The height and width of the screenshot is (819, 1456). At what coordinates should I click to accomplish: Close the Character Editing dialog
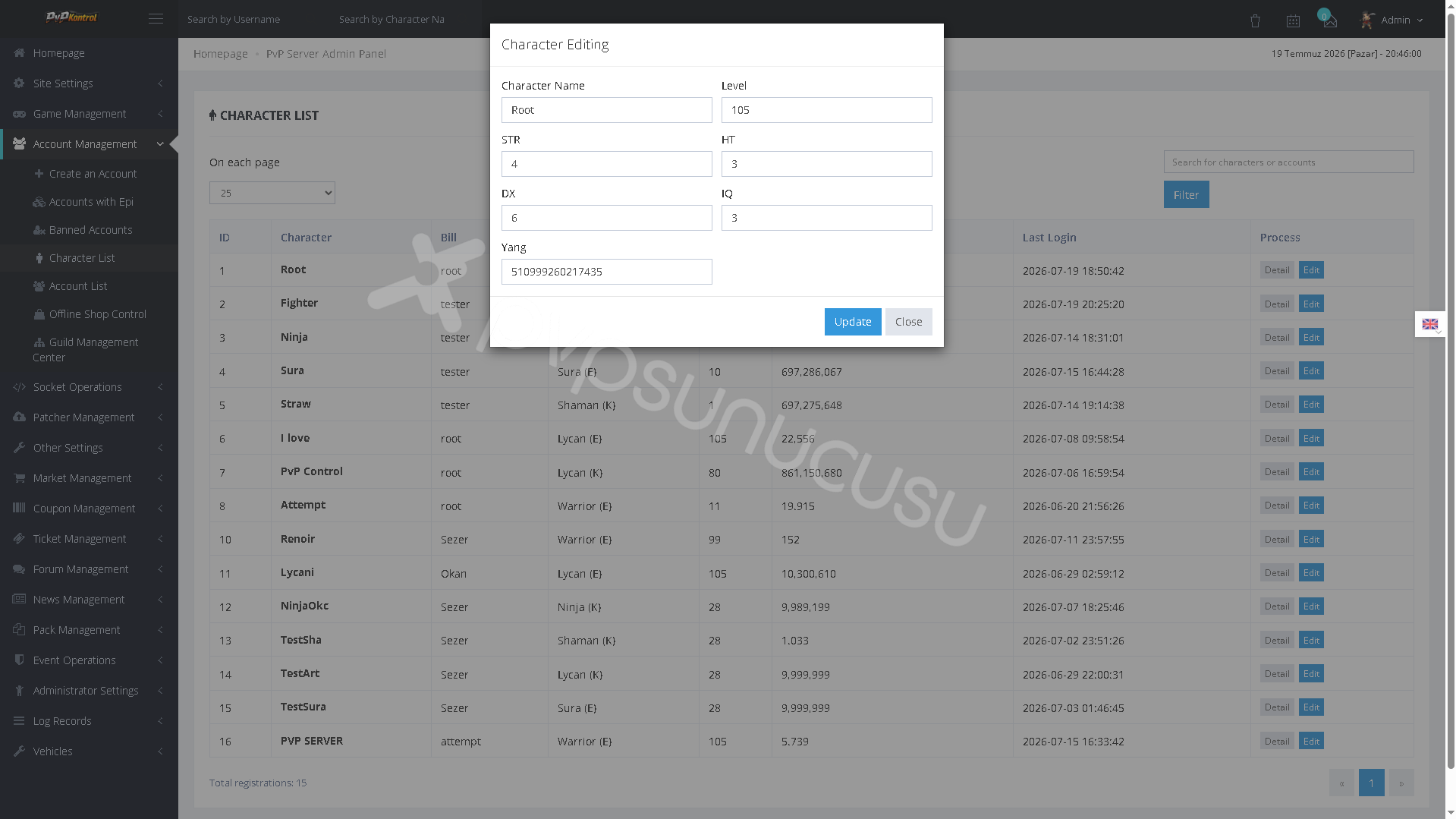point(908,322)
